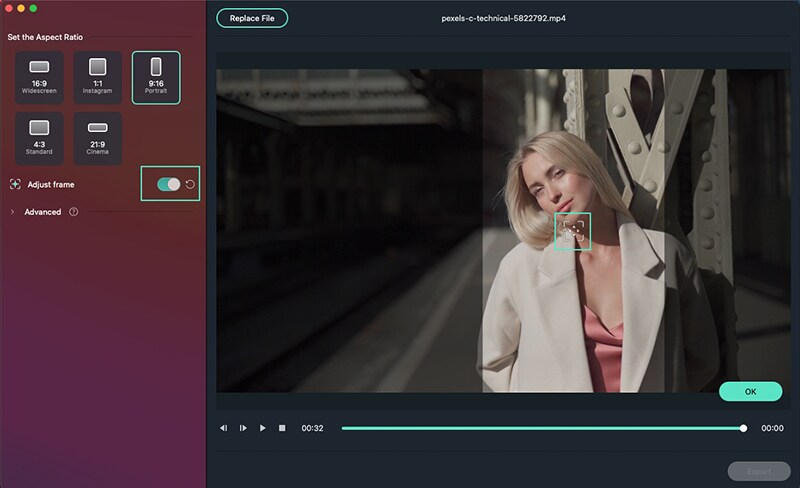The height and width of the screenshot is (488, 800).
Task: Open the help icon next to Advanced
Action: click(73, 212)
